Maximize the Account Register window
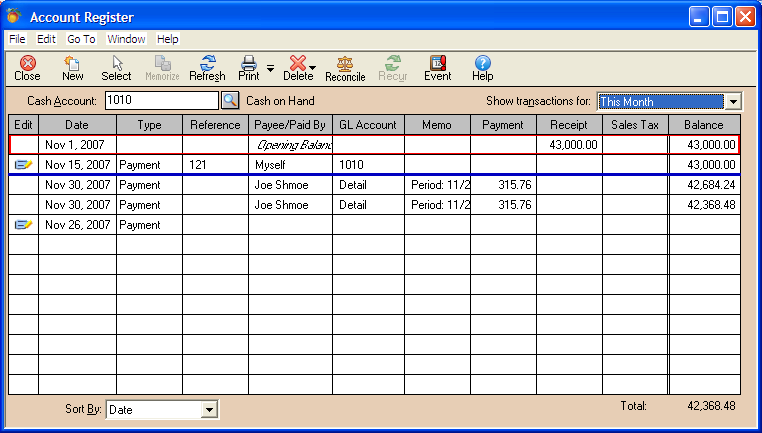762x433 pixels. point(722,17)
